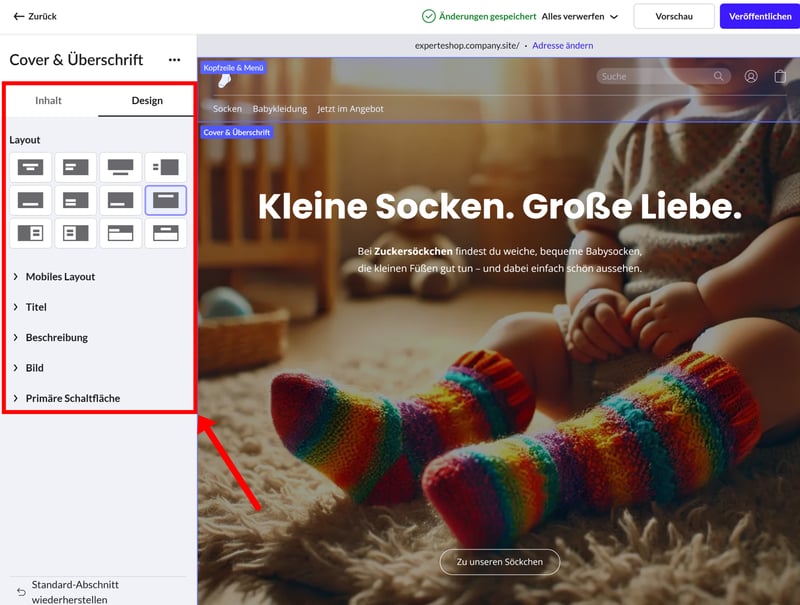Go back using the Zurück arrow
The width and height of the screenshot is (800, 605).
click(34, 16)
